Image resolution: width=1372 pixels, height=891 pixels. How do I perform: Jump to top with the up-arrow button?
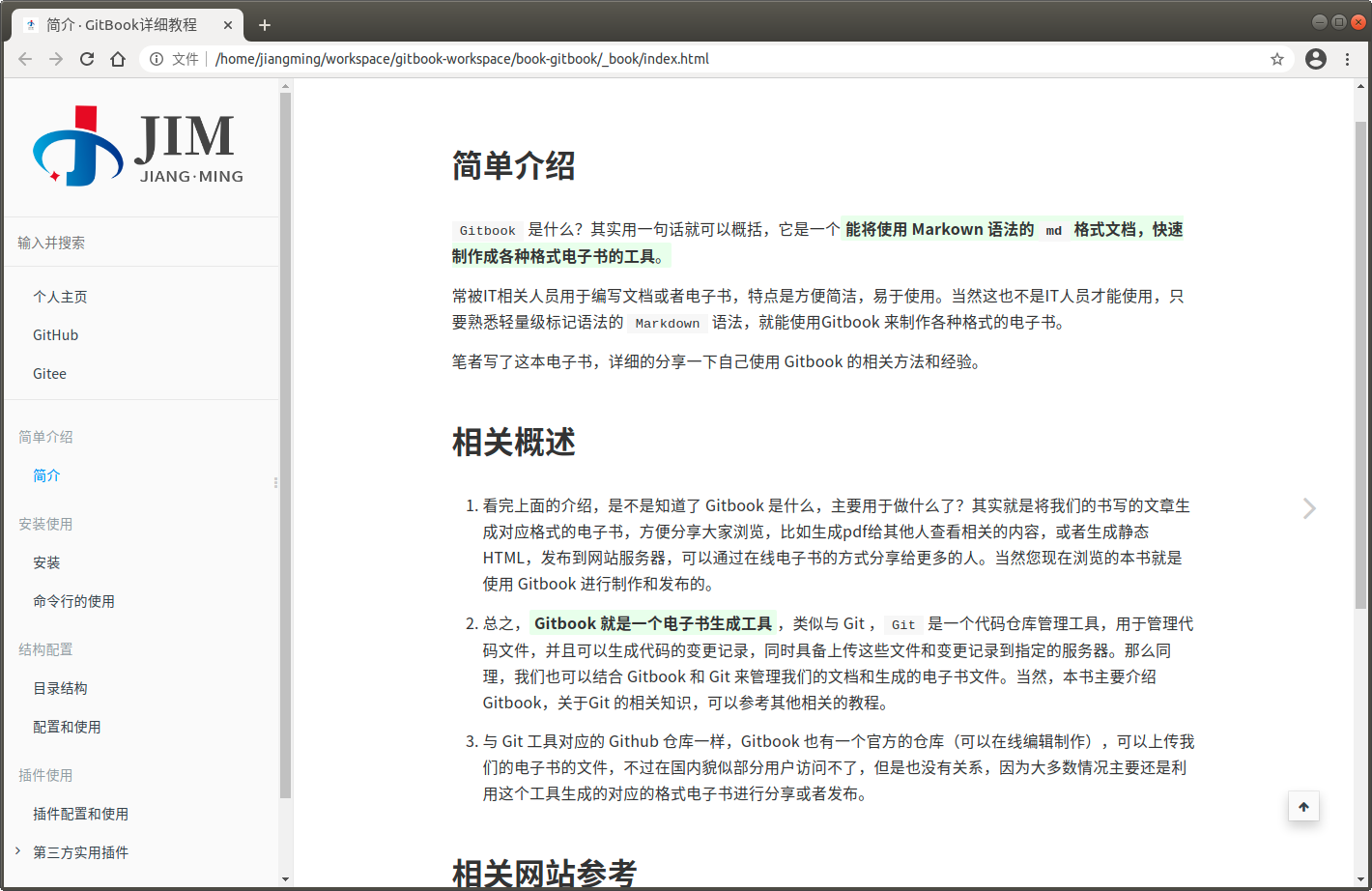1303,806
